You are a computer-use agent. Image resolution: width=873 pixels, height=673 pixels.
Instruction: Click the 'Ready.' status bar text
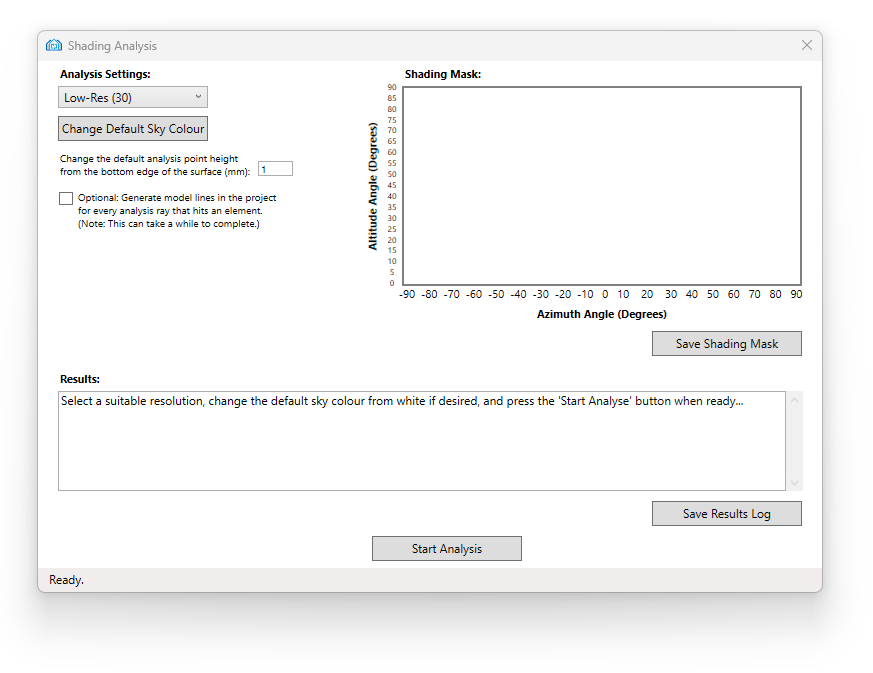(66, 579)
